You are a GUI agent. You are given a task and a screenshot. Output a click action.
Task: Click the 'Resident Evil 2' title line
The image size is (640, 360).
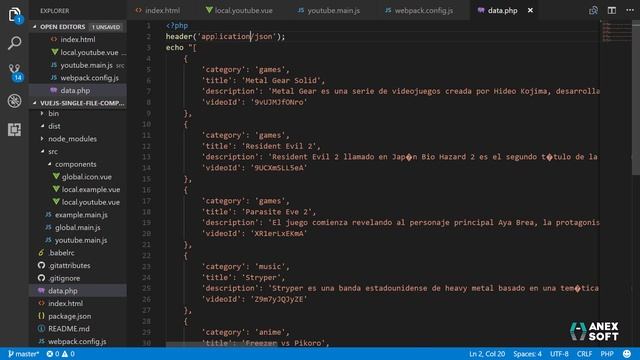tap(261, 146)
